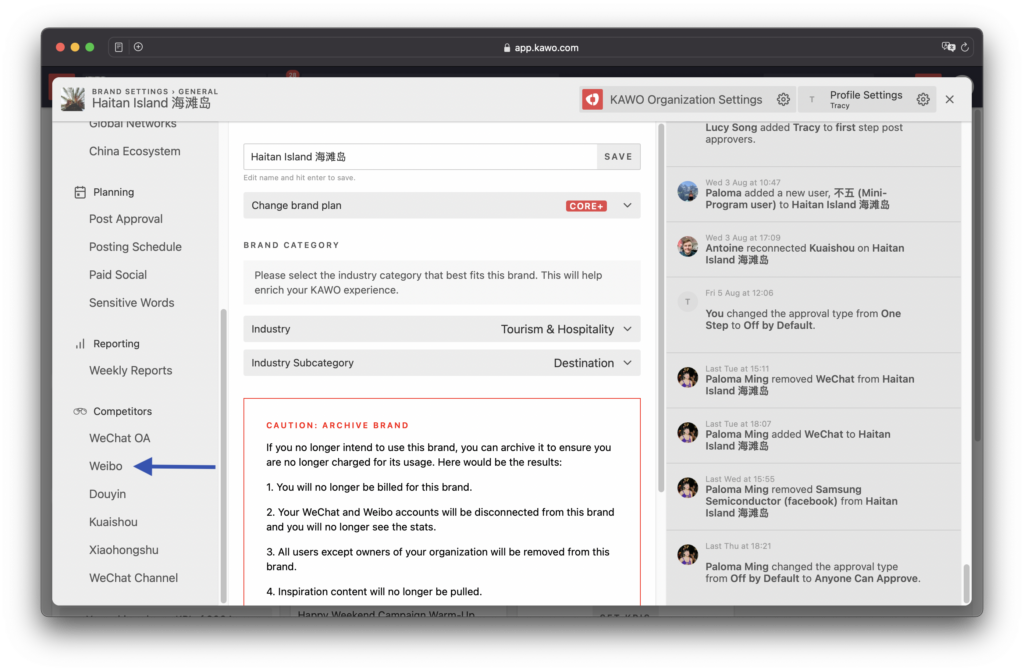The width and height of the screenshot is (1024, 671).
Task: Open WeChat Channel competitors
Action: click(x=133, y=578)
